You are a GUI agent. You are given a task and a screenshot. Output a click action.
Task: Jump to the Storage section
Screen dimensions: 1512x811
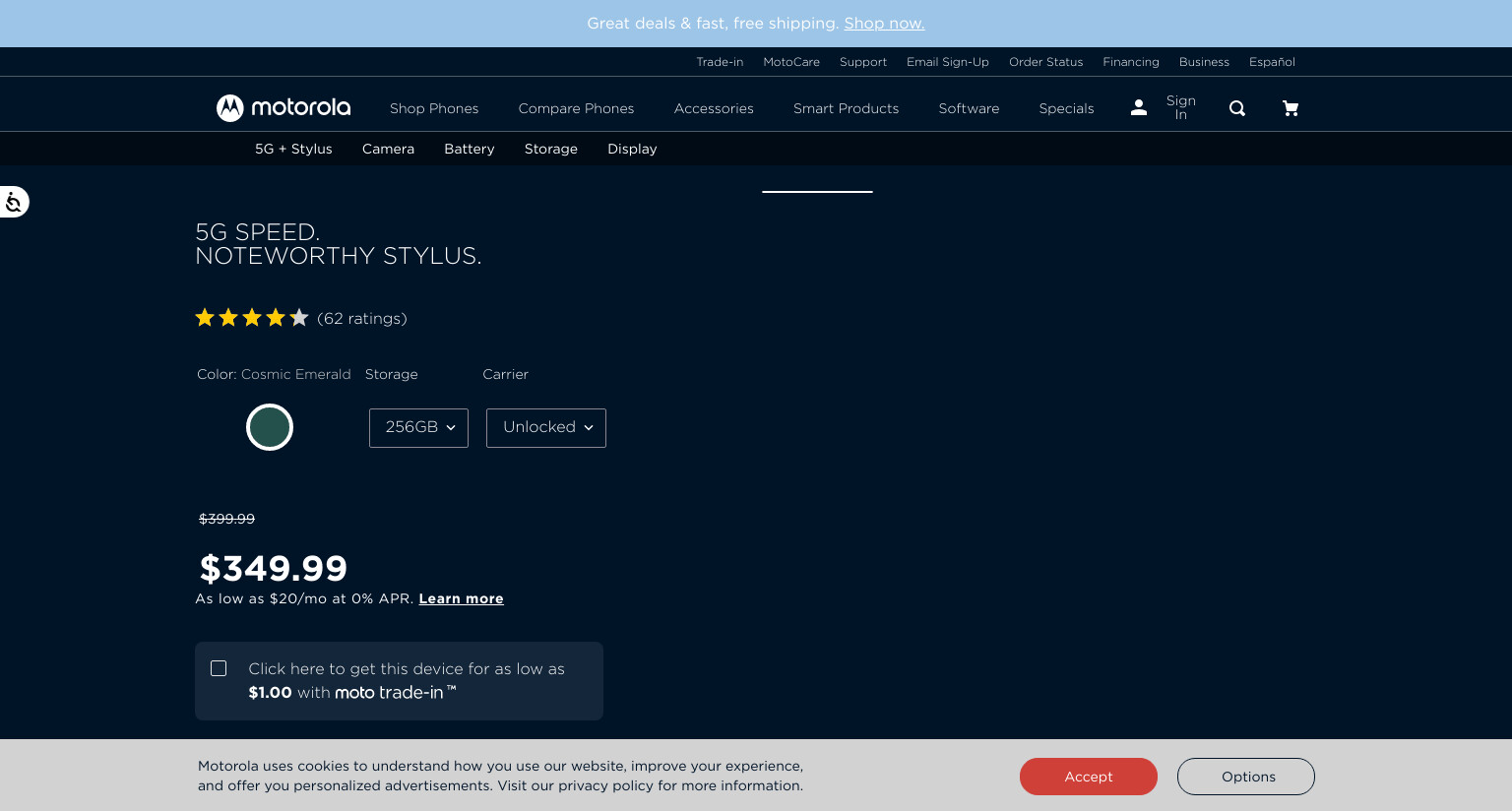550,149
